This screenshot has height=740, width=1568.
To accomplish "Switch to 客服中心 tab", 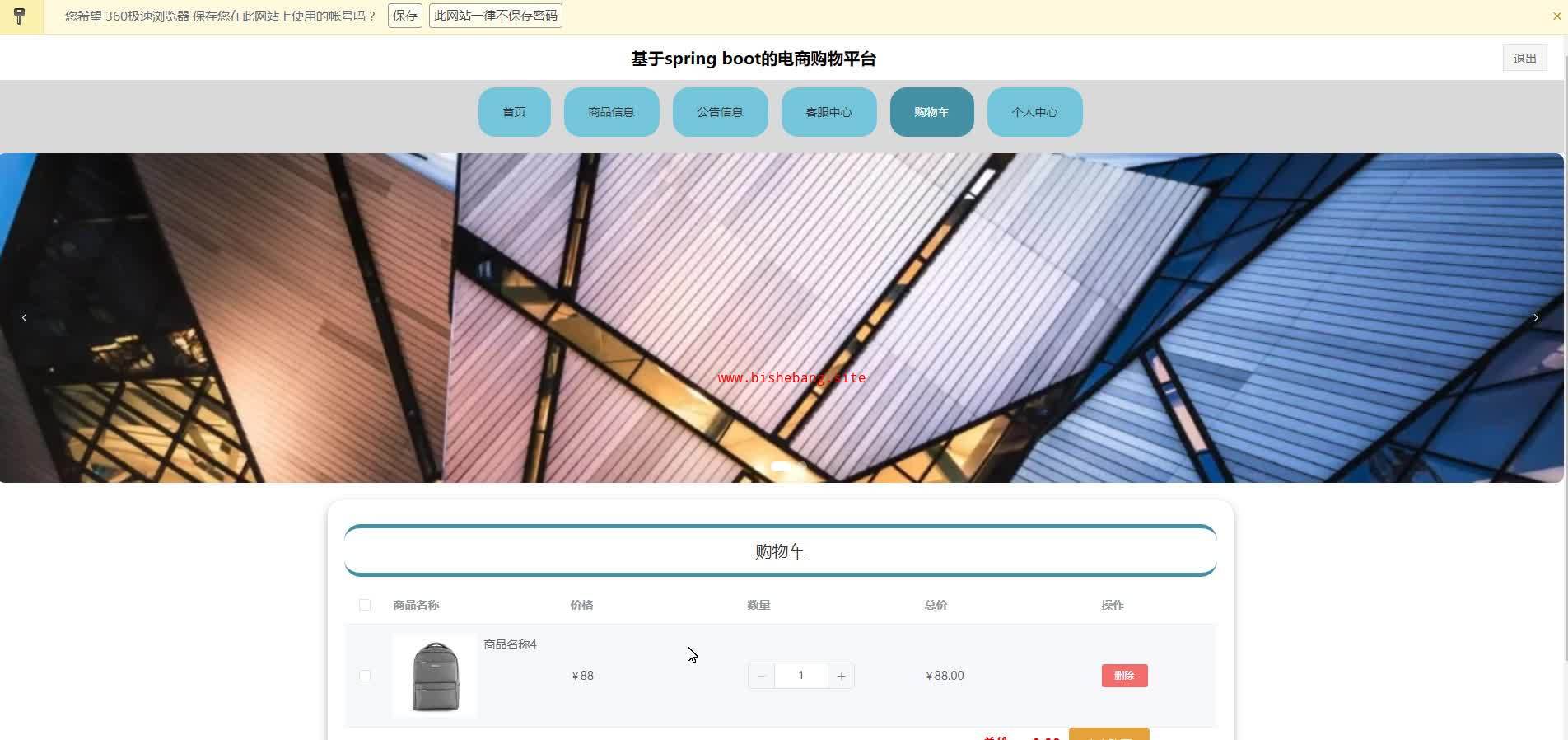I will (829, 112).
